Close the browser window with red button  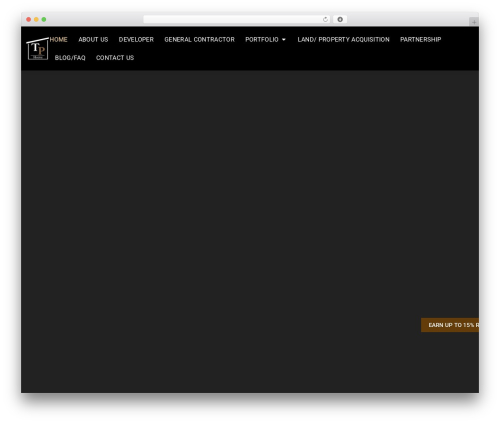click(x=29, y=19)
